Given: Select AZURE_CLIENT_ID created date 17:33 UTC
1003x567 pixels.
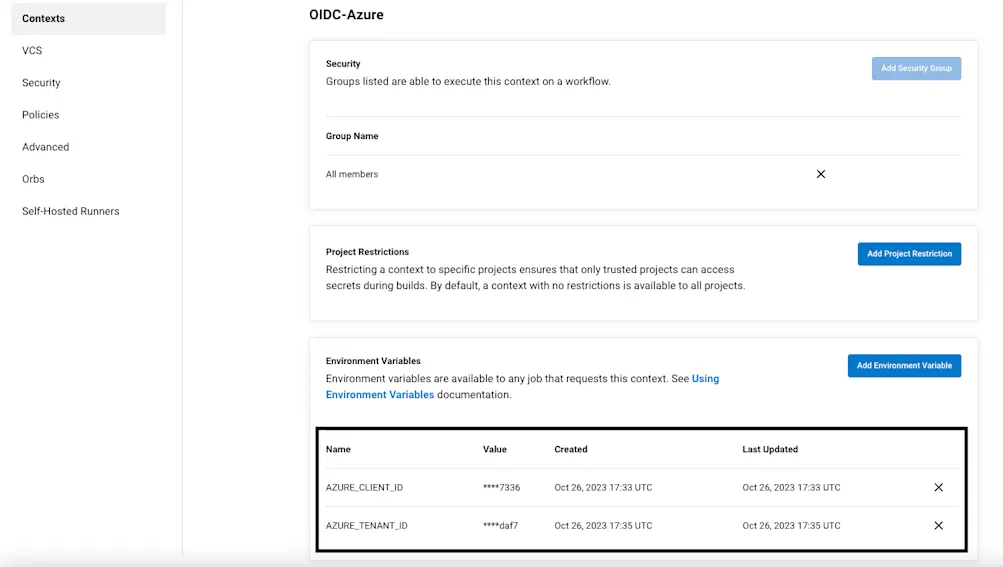Looking at the screenshot, I should pyautogui.click(x=603, y=488).
